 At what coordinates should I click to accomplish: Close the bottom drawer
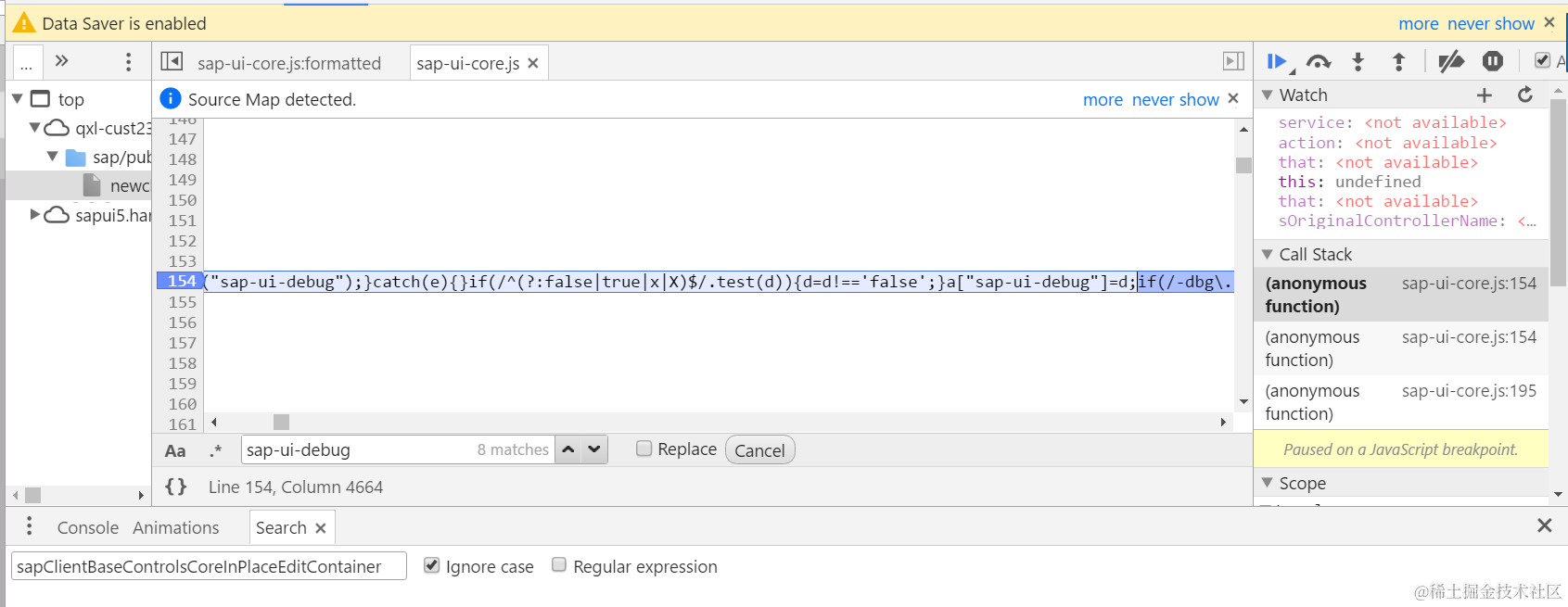1545,525
